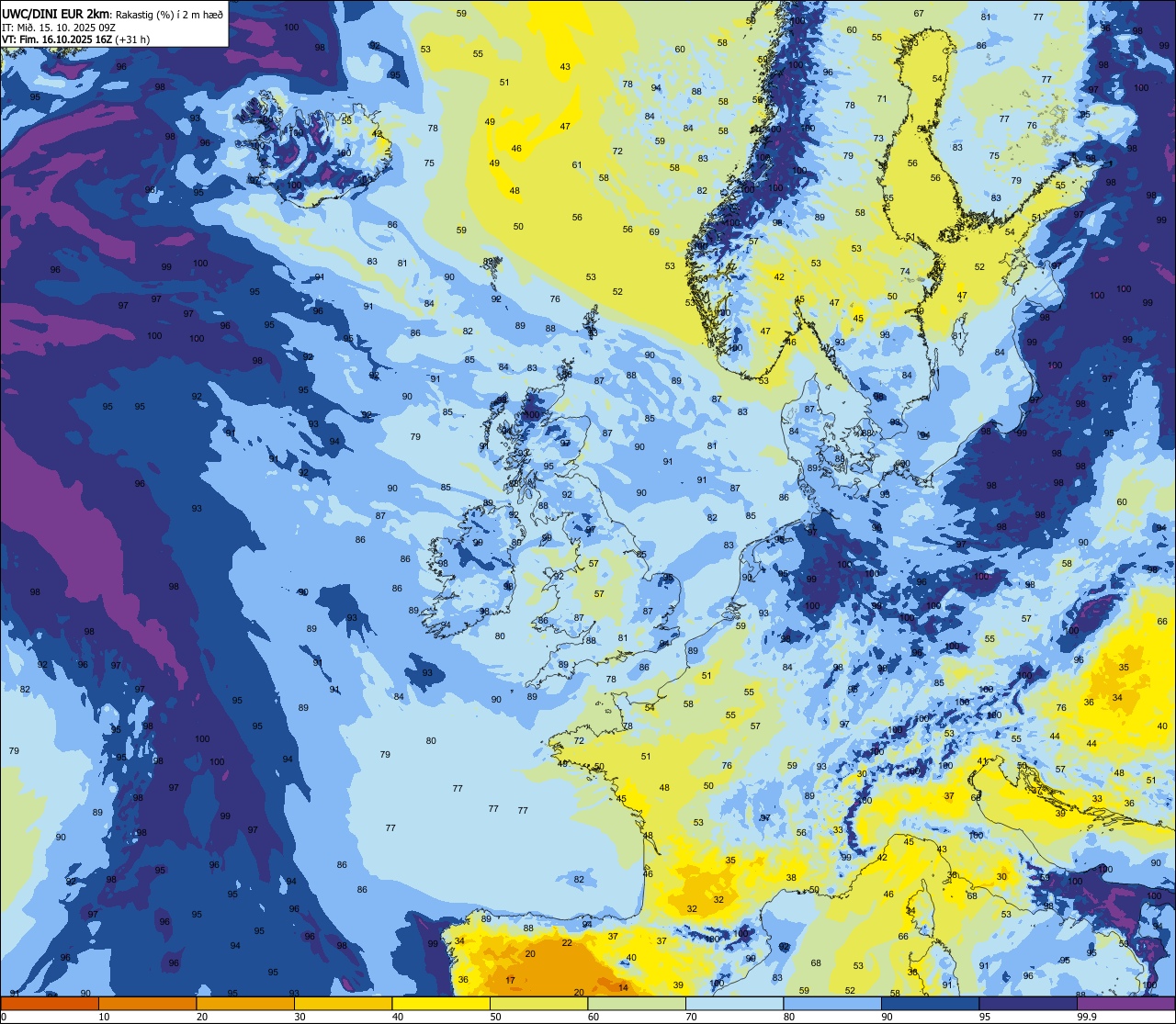Select the purple legend swatch above 99.9
This screenshot has width=1176, height=1024.
pos(1126,1003)
